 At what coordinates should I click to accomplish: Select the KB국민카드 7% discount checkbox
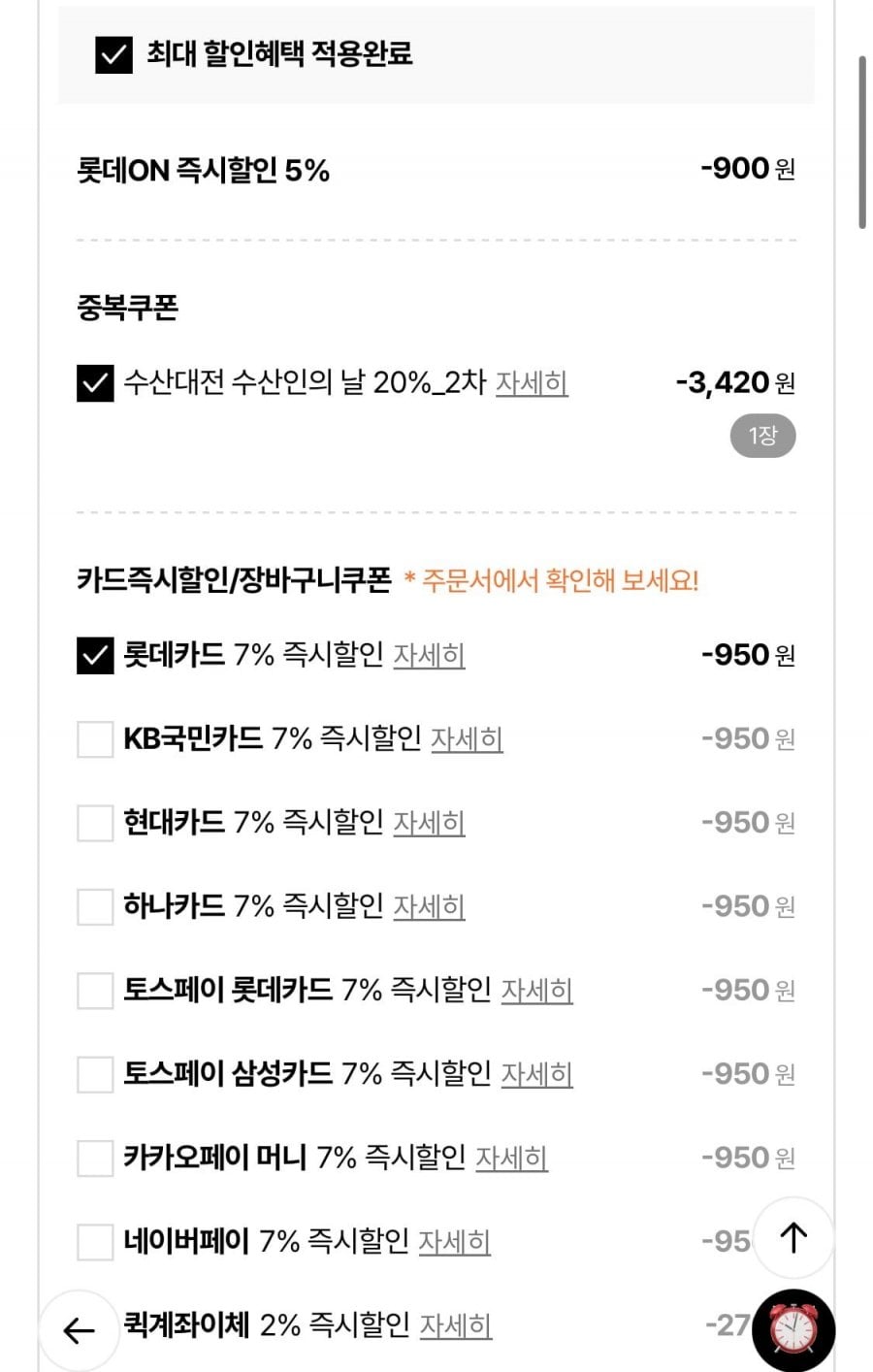pos(95,739)
